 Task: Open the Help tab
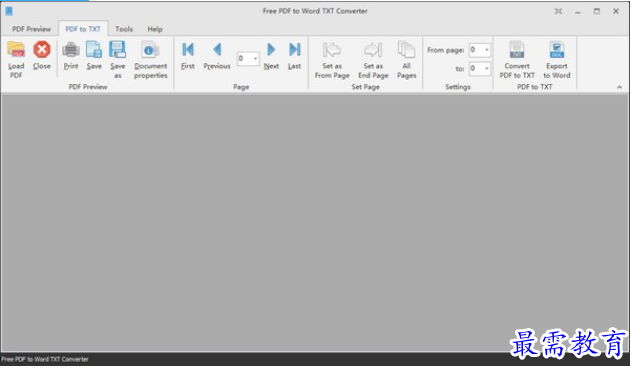click(155, 29)
